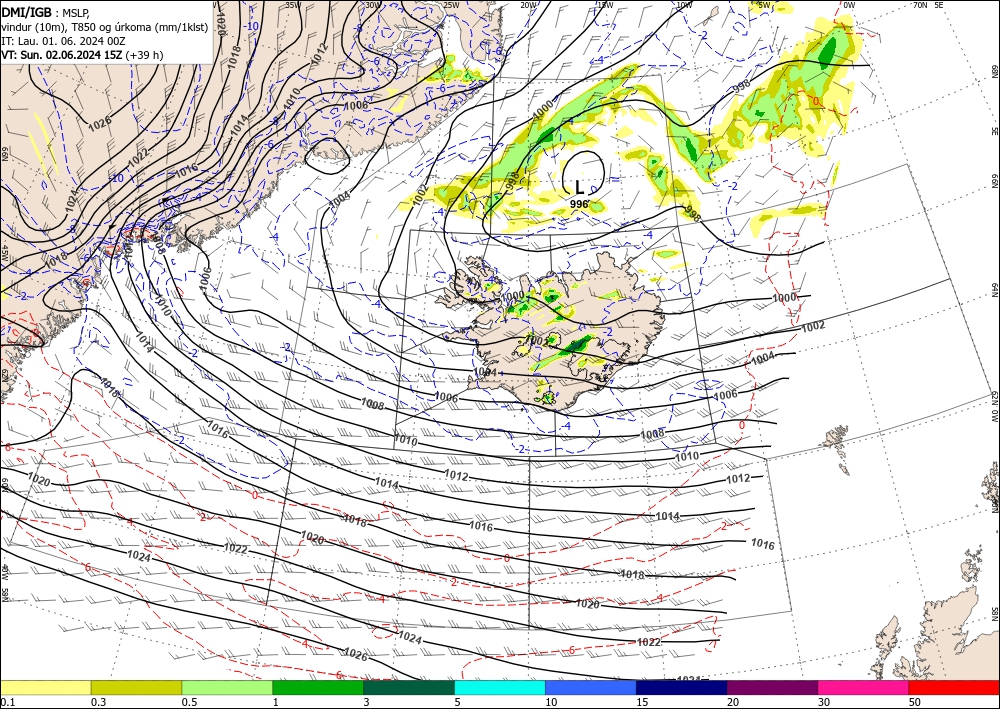The image size is (1000, 709).
Task: Click the '1' legend scale value
Action: pyautogui.click(x=276, y=702)
